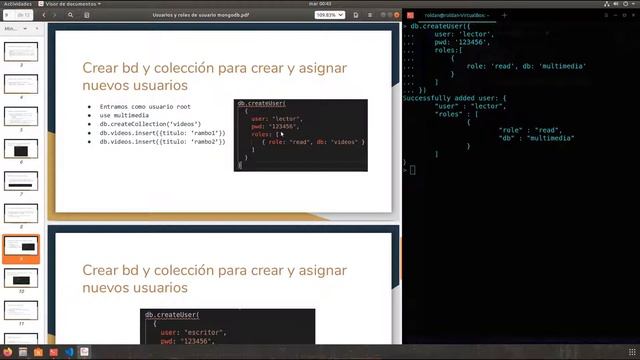Click 'Entramos como usuario root' bullet text
This screenshot has height=360, width=640.
[145, 107]
